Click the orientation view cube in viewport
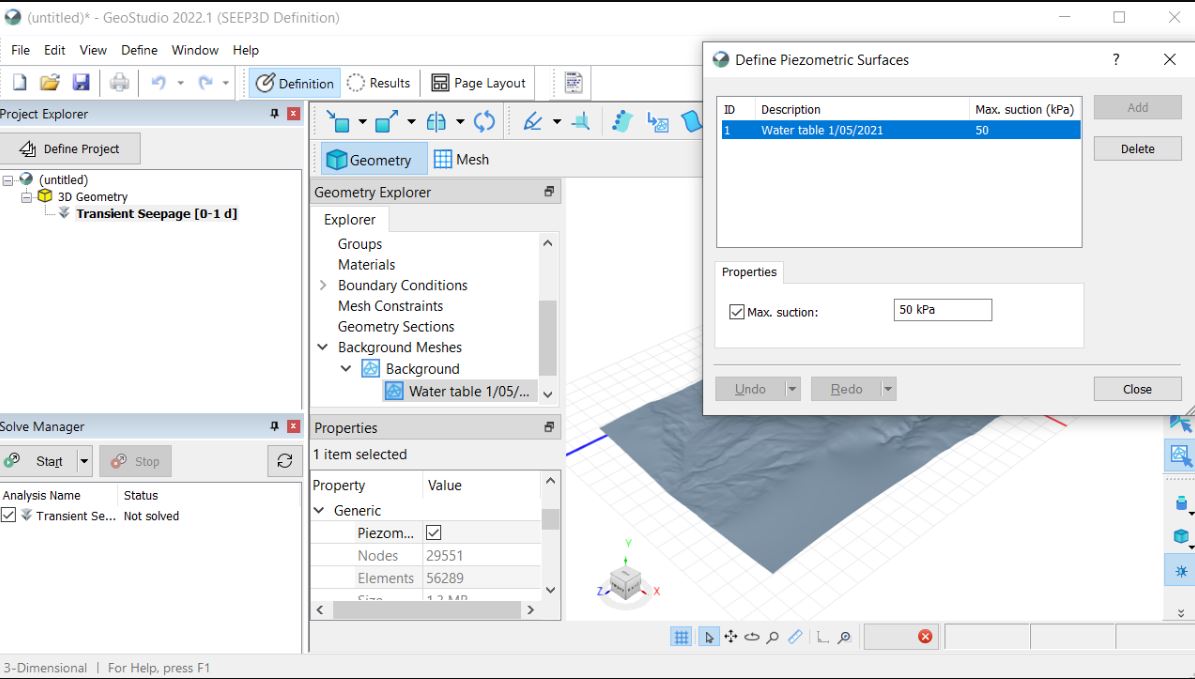 pos(626,584)
